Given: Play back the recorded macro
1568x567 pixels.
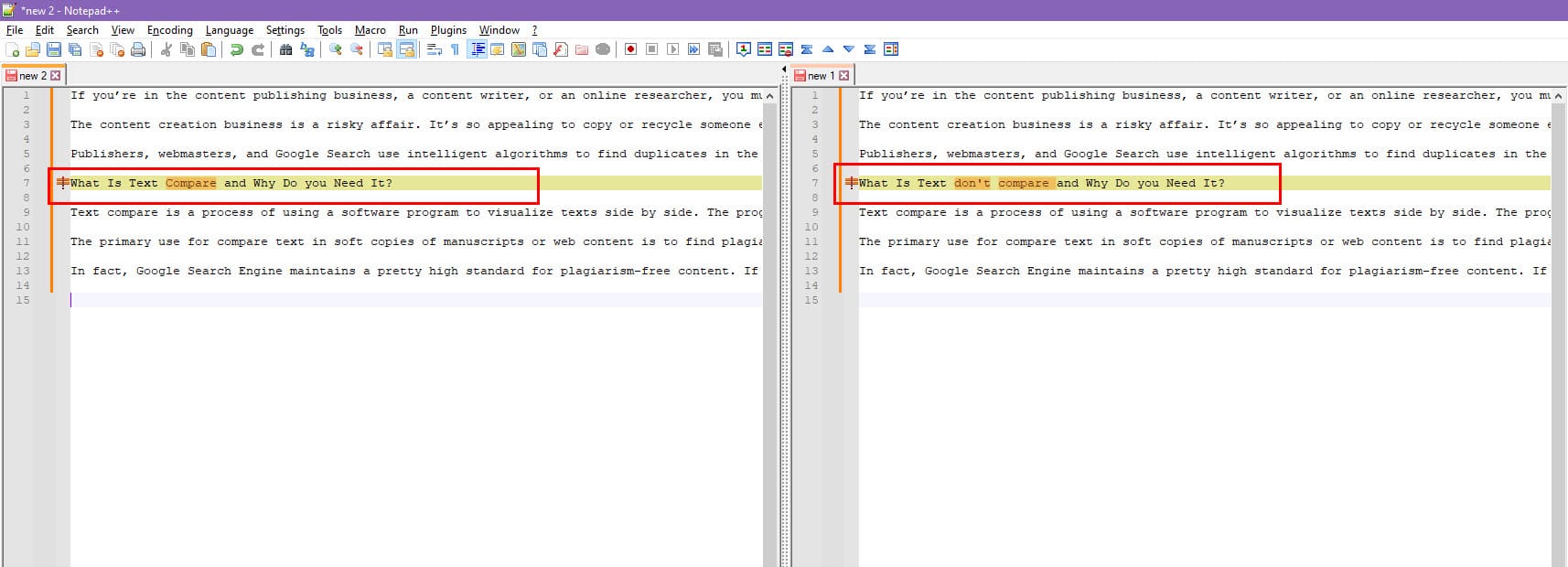Looking at the screenshot, I should pos(672,49).
